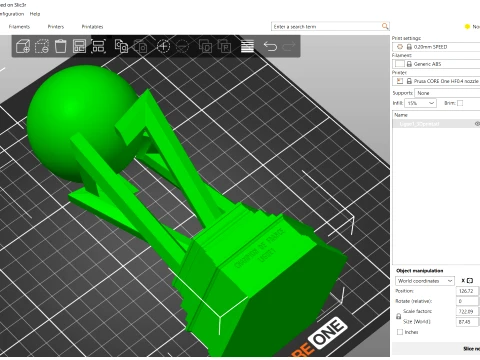The height and width of the screenshot is (360, 480).
Task: Click the Add instance plus icon
Action: [x=163, y=46]
